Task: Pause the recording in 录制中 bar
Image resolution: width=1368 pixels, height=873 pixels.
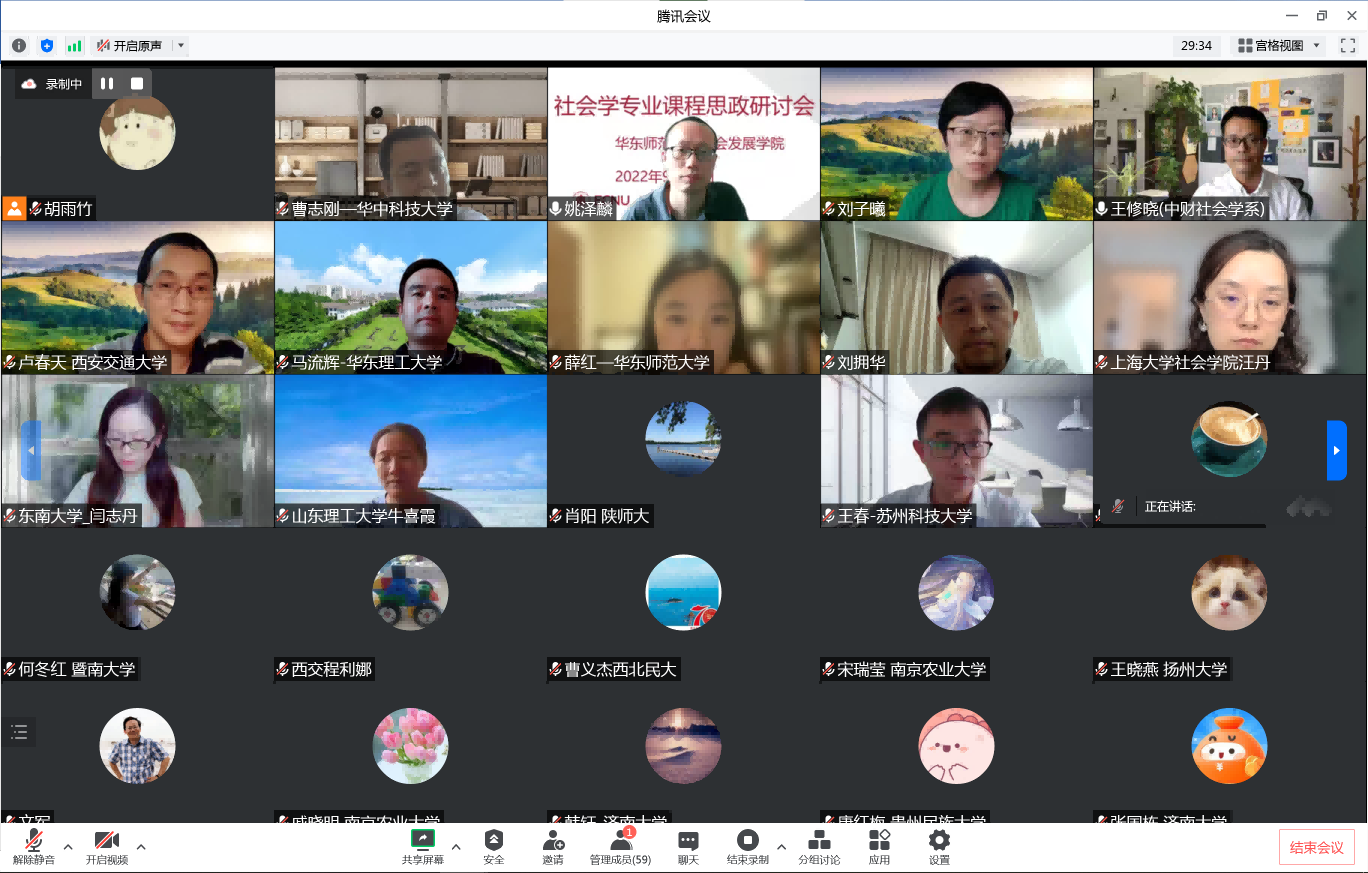Action: (x=107, y=84)
